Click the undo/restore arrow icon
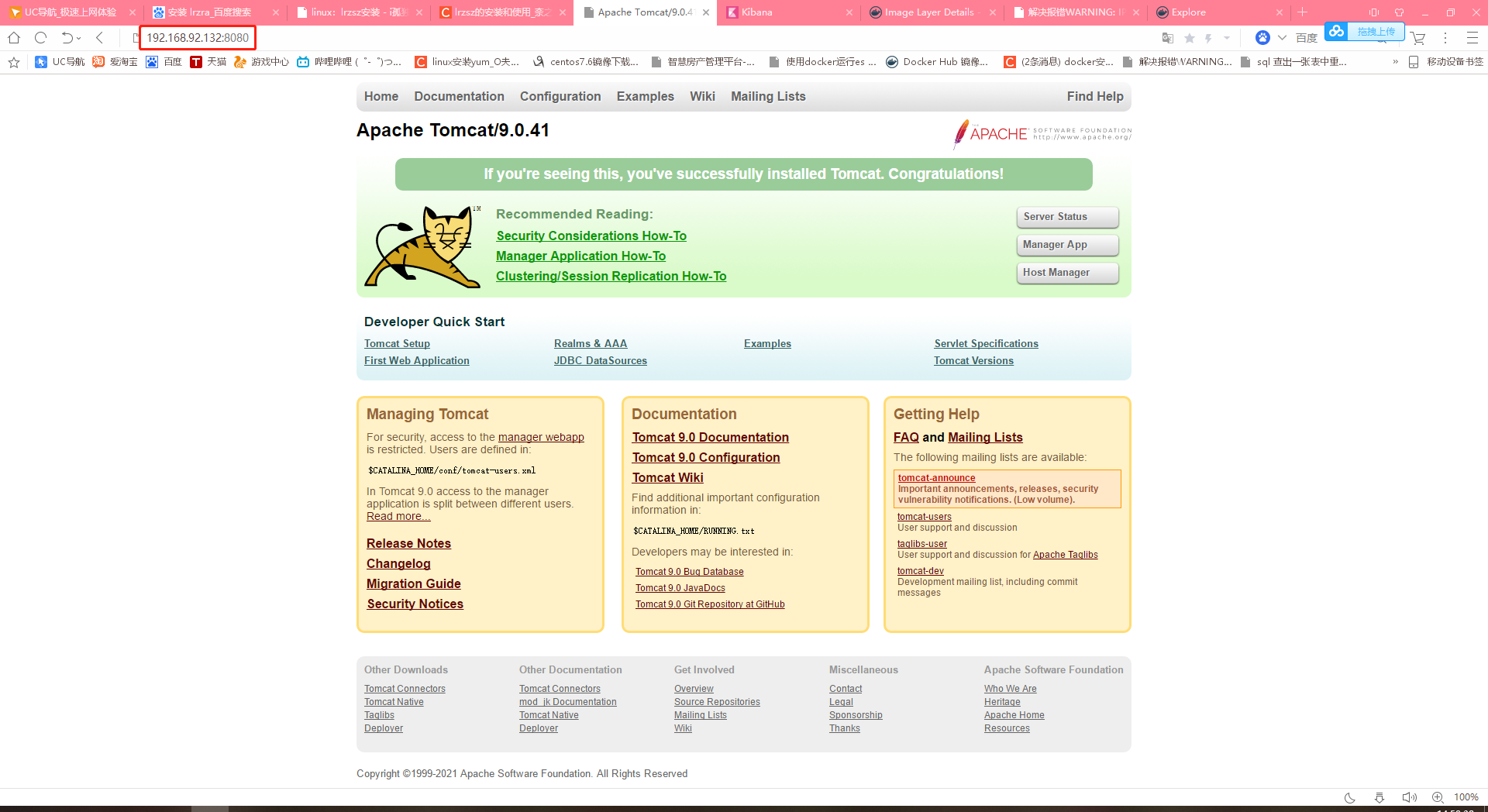The image size is (1488, 812). tap(67, 37)
